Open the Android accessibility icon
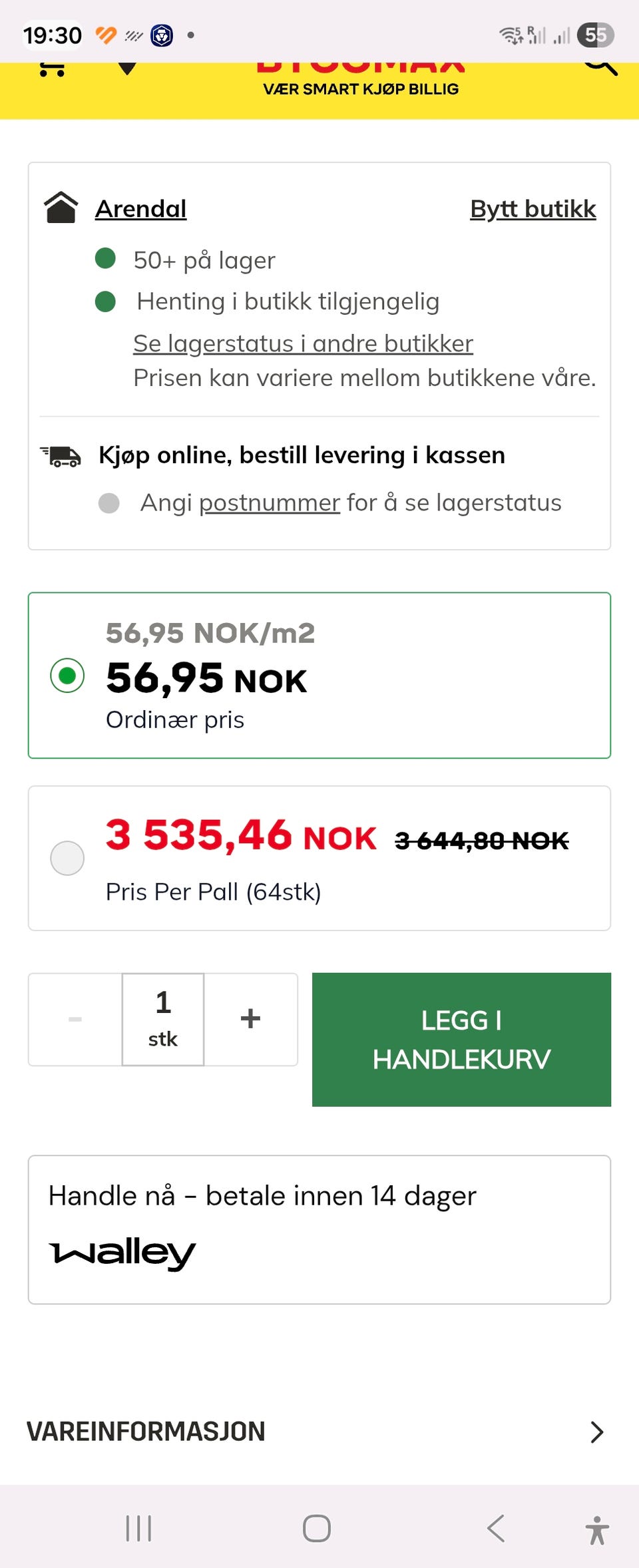 [x=597, y=1529]
